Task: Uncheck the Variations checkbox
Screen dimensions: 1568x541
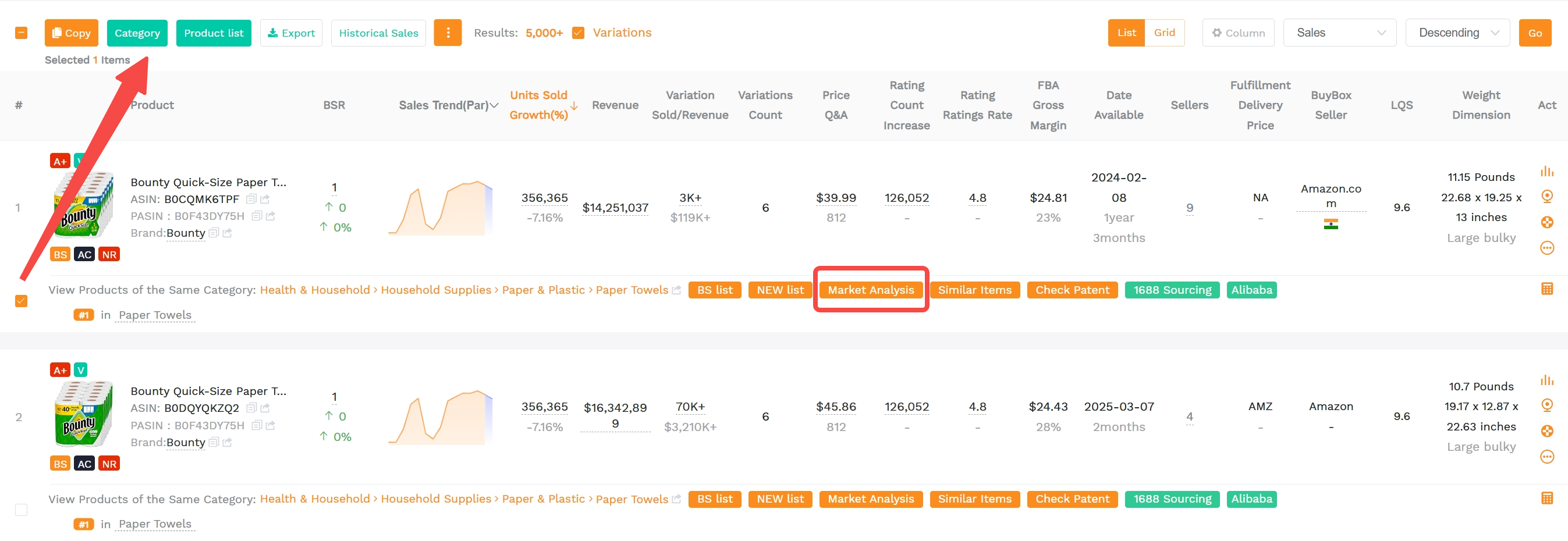Action: (x=579, y=33)
